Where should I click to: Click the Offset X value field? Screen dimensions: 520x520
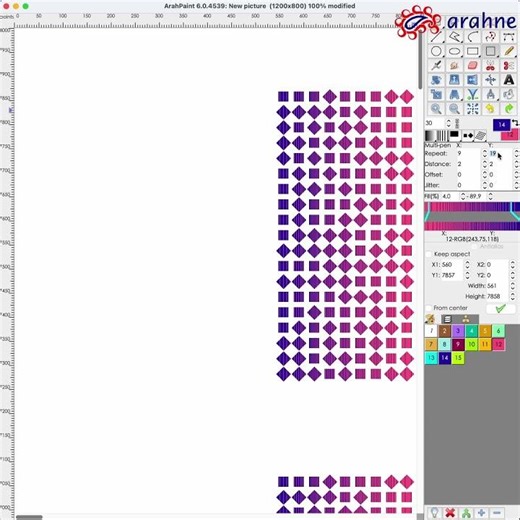469,175
